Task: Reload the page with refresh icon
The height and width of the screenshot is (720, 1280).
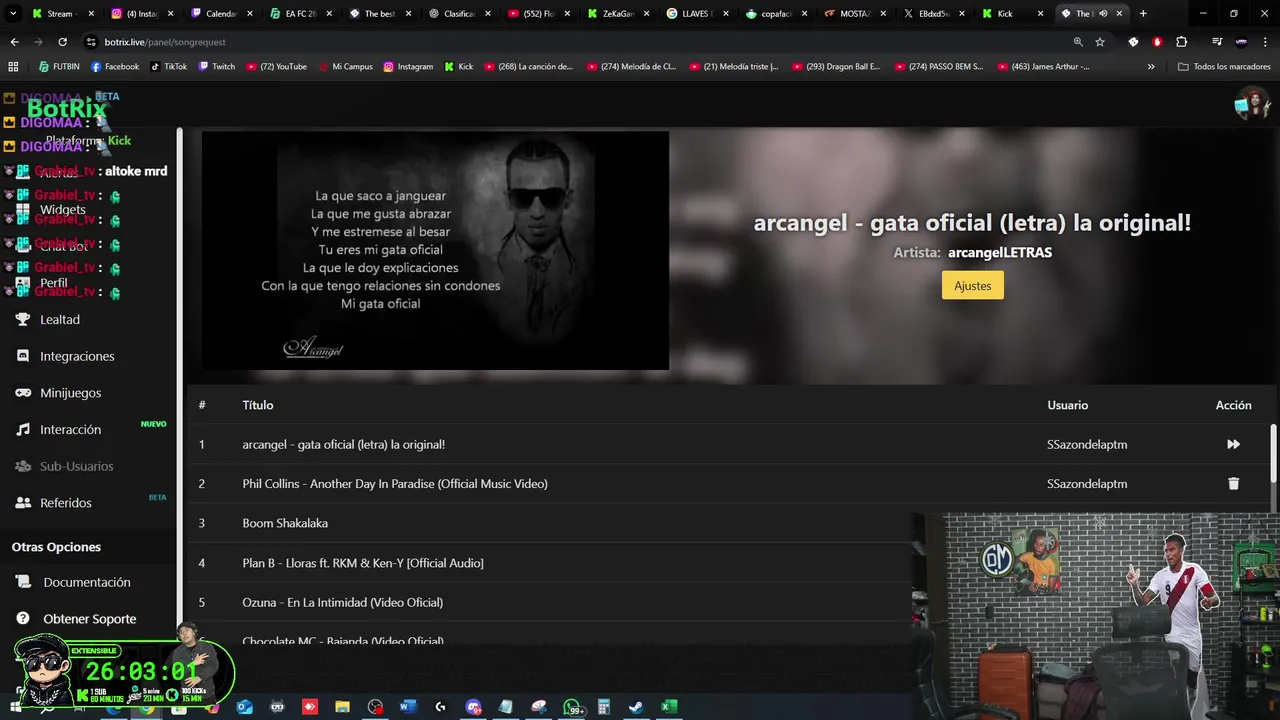Action: coord(62,42)
